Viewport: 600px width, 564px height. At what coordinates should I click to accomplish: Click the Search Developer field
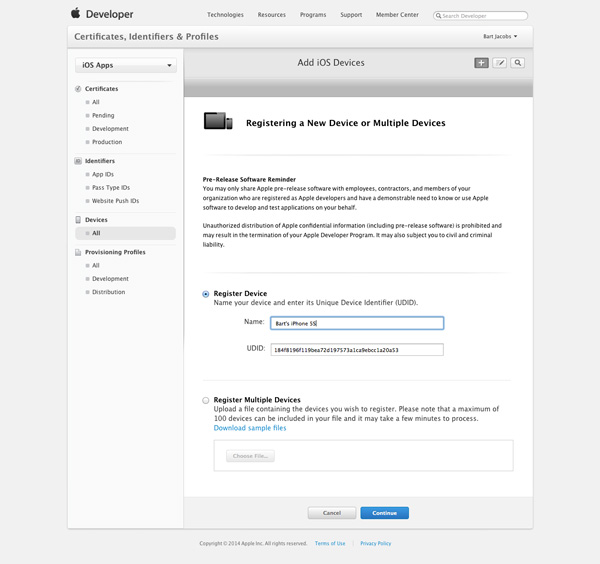(481, 16)
